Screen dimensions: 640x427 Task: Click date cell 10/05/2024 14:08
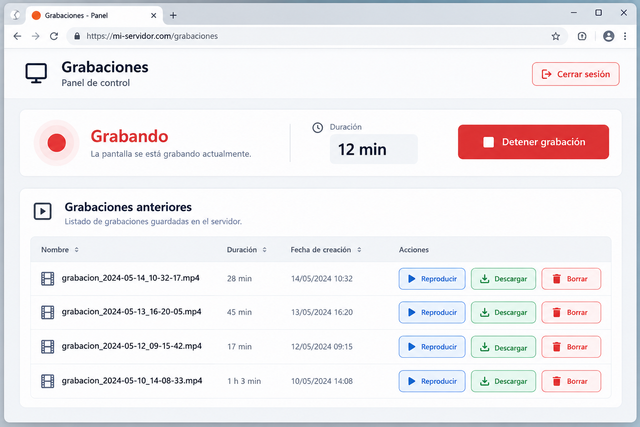[x=322, y=381]
